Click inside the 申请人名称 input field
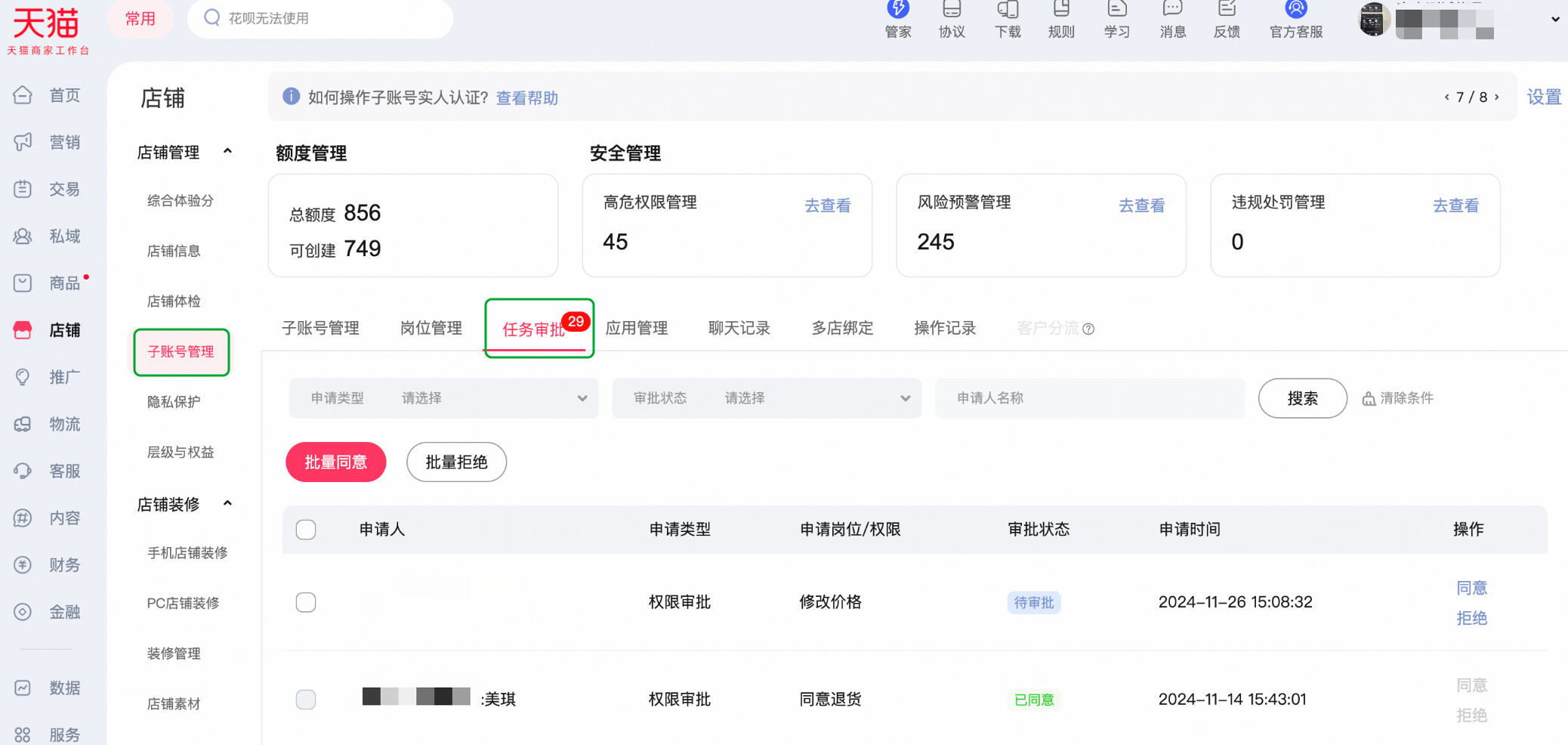Viewport: 1568px width, 745px height. [1088, 398]
